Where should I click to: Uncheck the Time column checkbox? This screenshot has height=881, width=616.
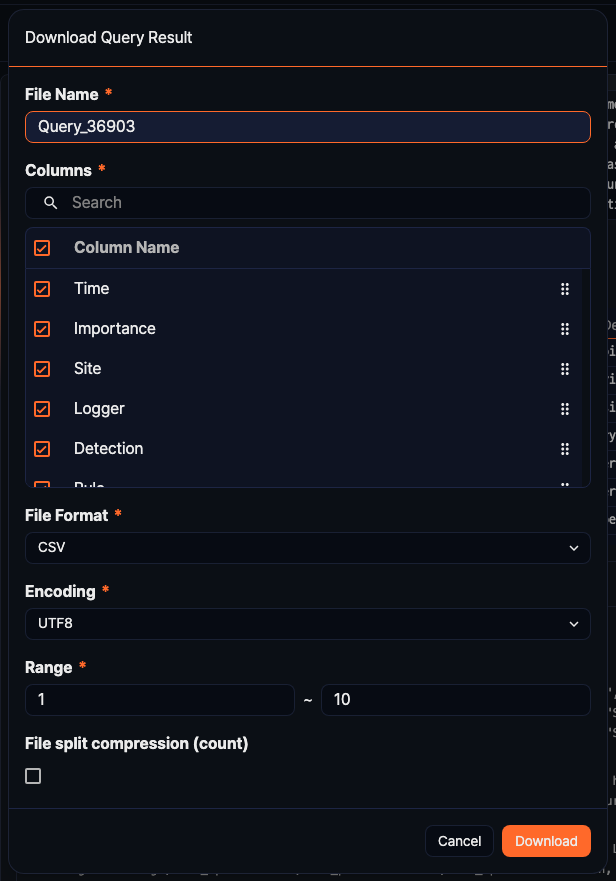42,288
